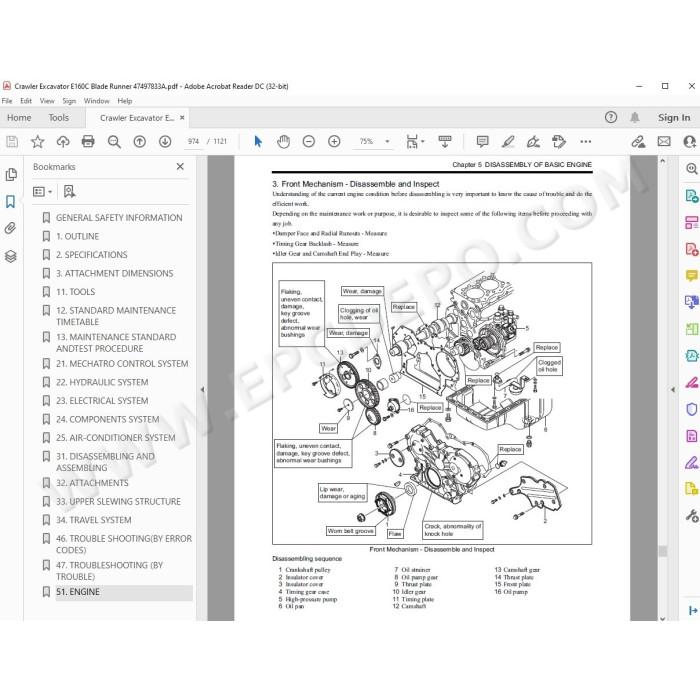The image size is (700, 700).
Task: Expand the right tools pane
Action: coord(693,610)
